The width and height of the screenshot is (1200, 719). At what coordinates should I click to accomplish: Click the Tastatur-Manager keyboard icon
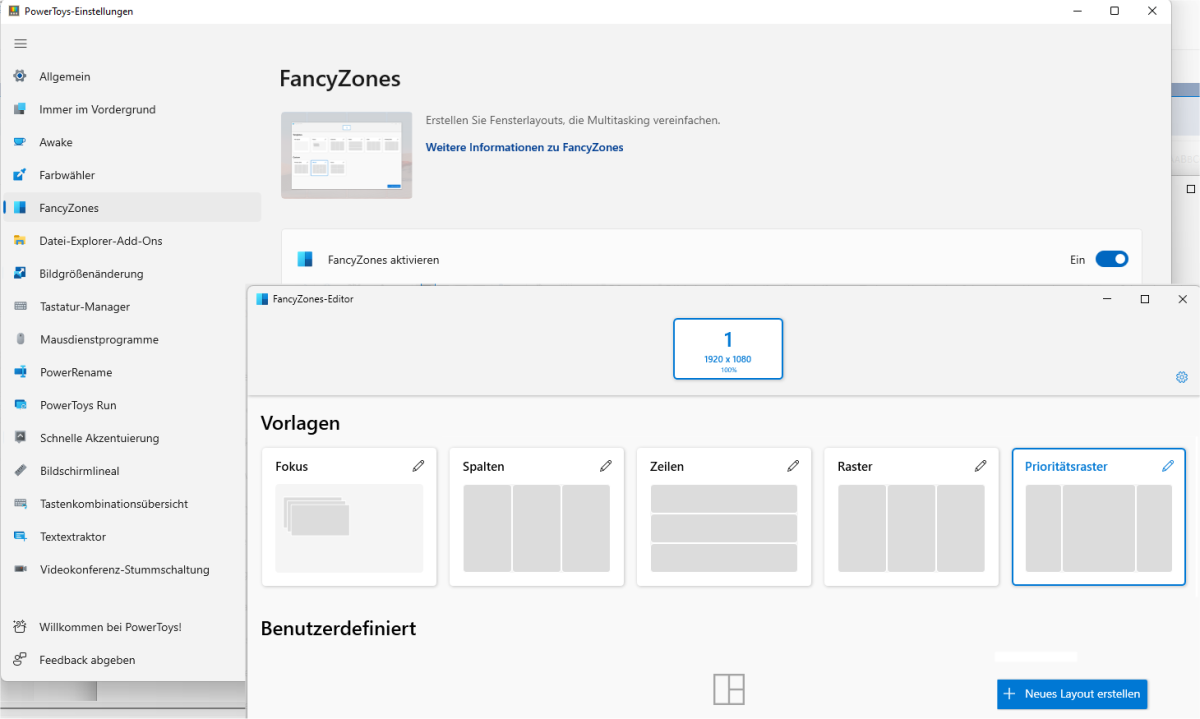click(20, 306)
